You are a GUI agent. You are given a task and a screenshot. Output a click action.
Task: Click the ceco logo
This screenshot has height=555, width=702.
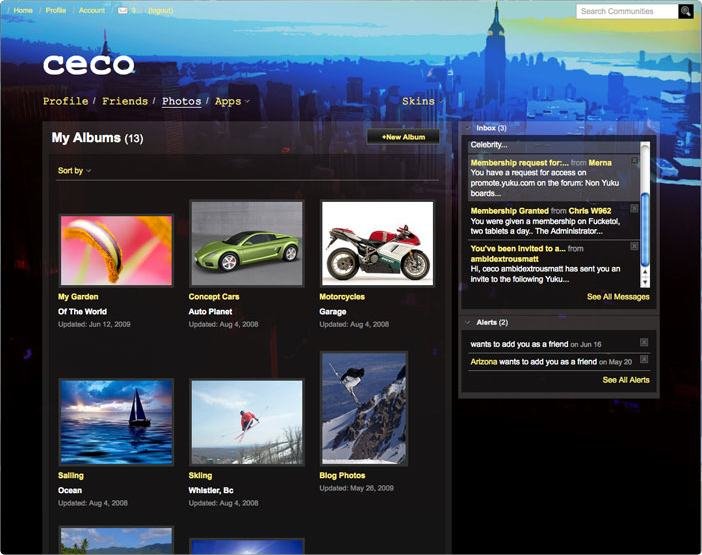[89, 65]
